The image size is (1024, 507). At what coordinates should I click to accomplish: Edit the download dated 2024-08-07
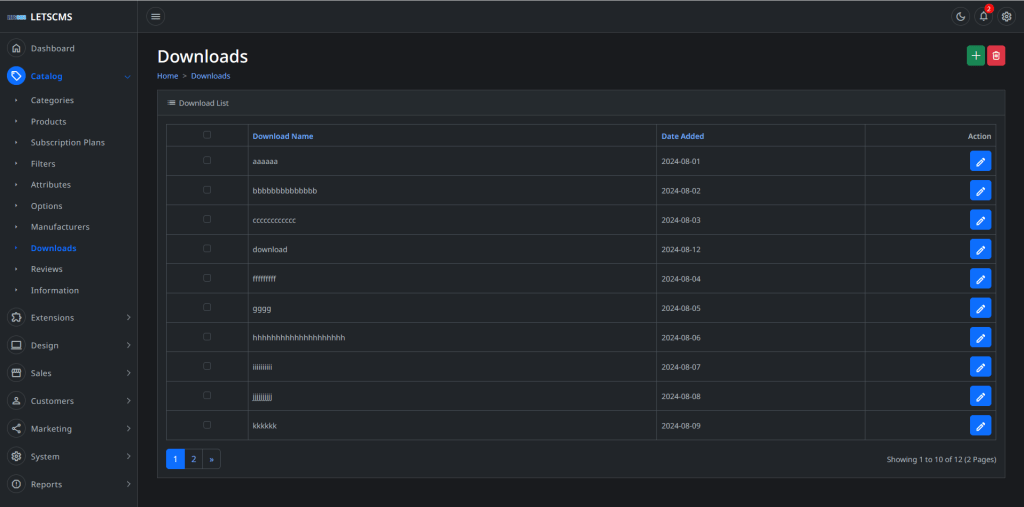(980, 367)
